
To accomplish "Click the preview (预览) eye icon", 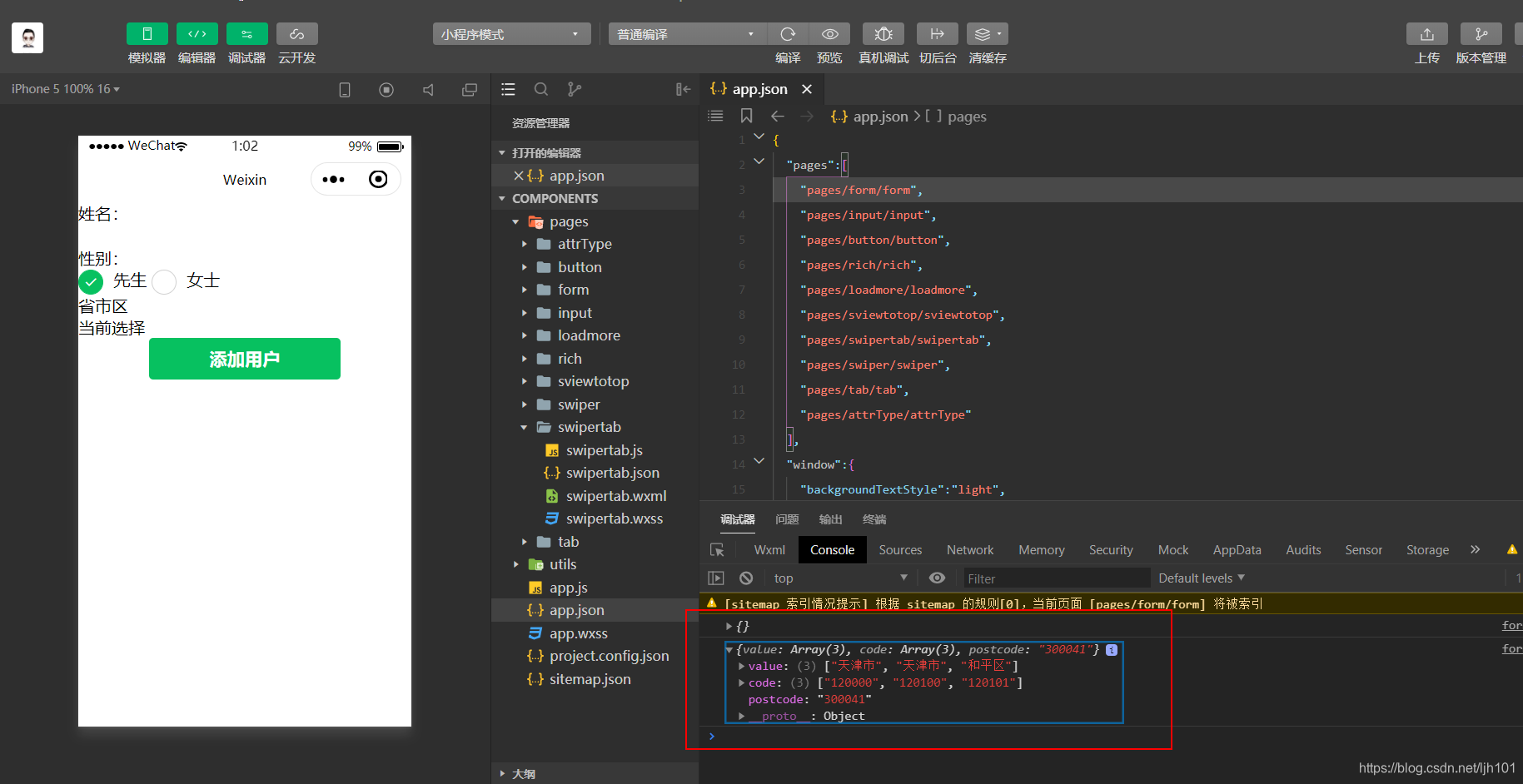I will [829, 34].
